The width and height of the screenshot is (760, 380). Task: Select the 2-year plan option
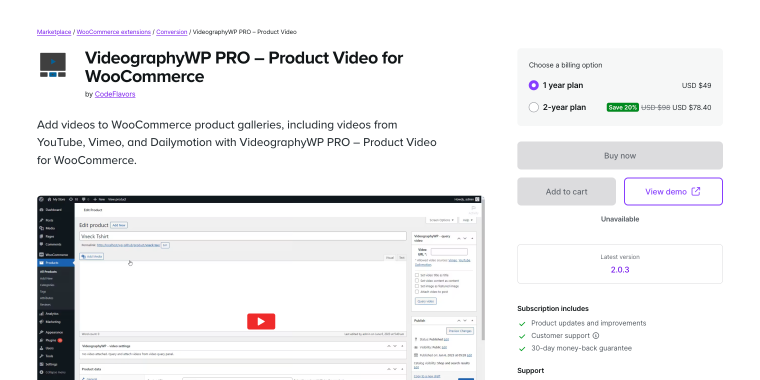534,107
